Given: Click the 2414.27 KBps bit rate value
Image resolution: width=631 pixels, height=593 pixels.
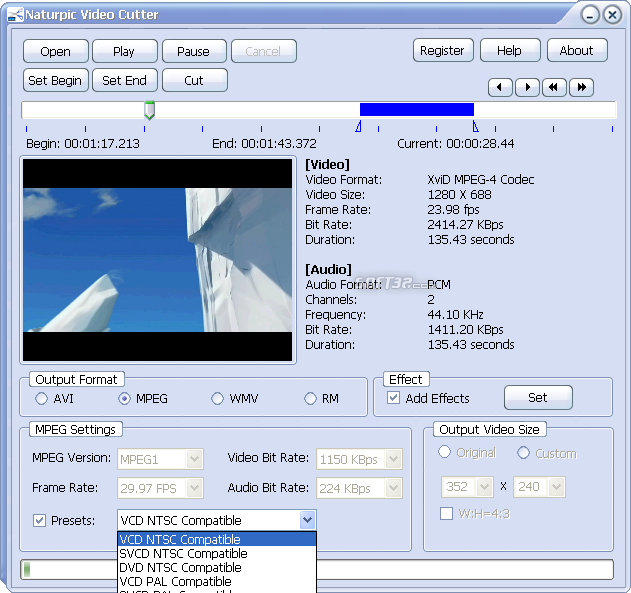Looking at the screenshot, I should [x=465, y=224].
